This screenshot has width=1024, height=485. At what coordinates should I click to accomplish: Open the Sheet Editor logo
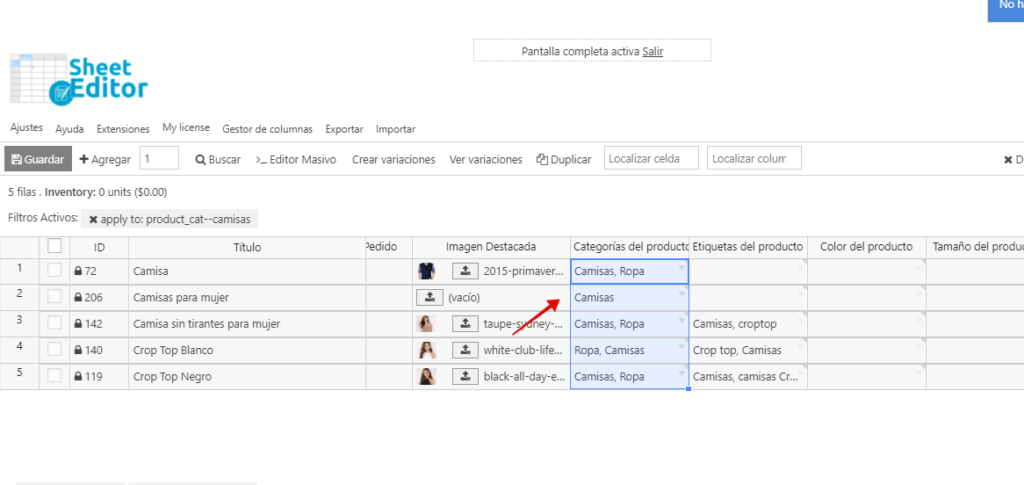point(79,79)
